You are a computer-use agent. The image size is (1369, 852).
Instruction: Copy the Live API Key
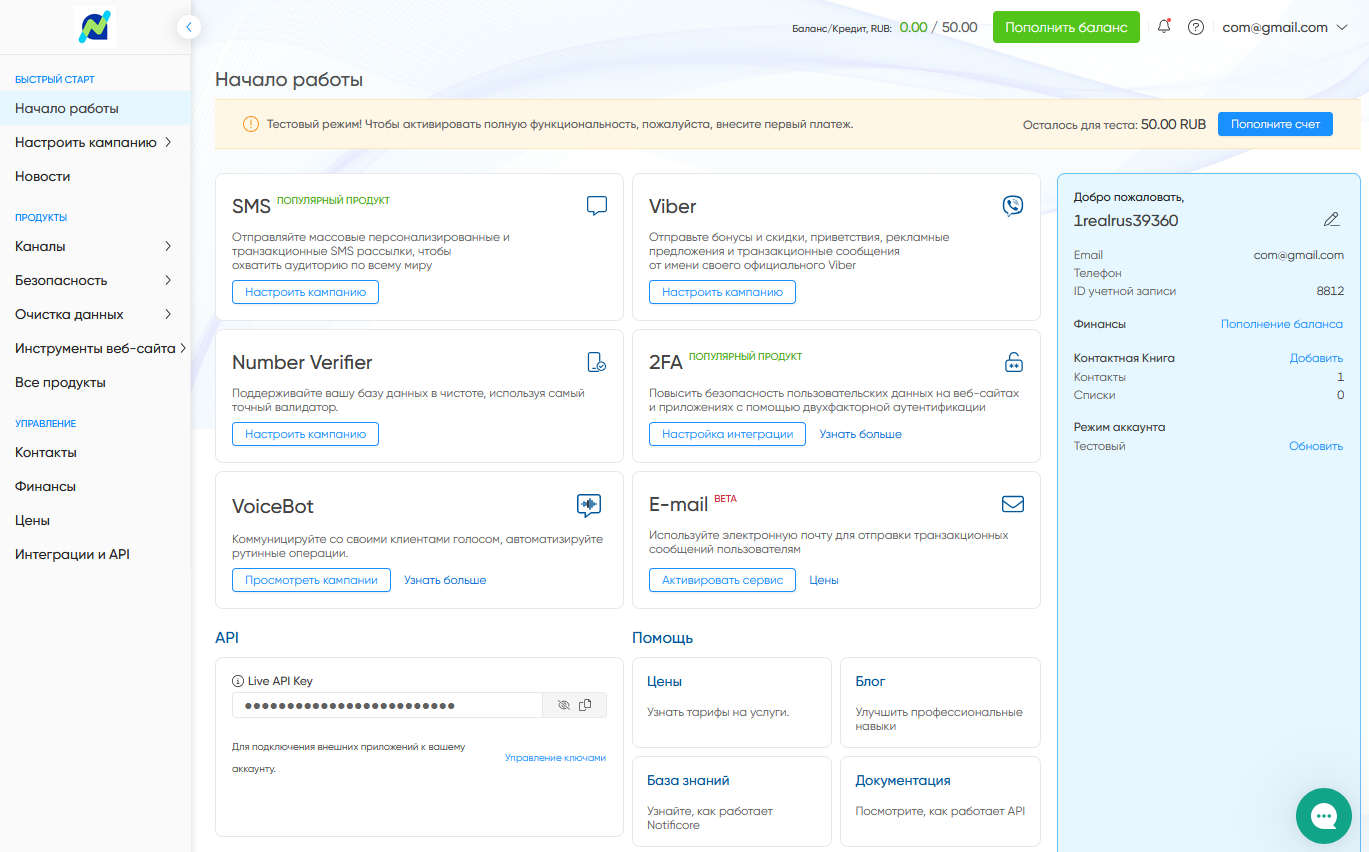[585, 705]
